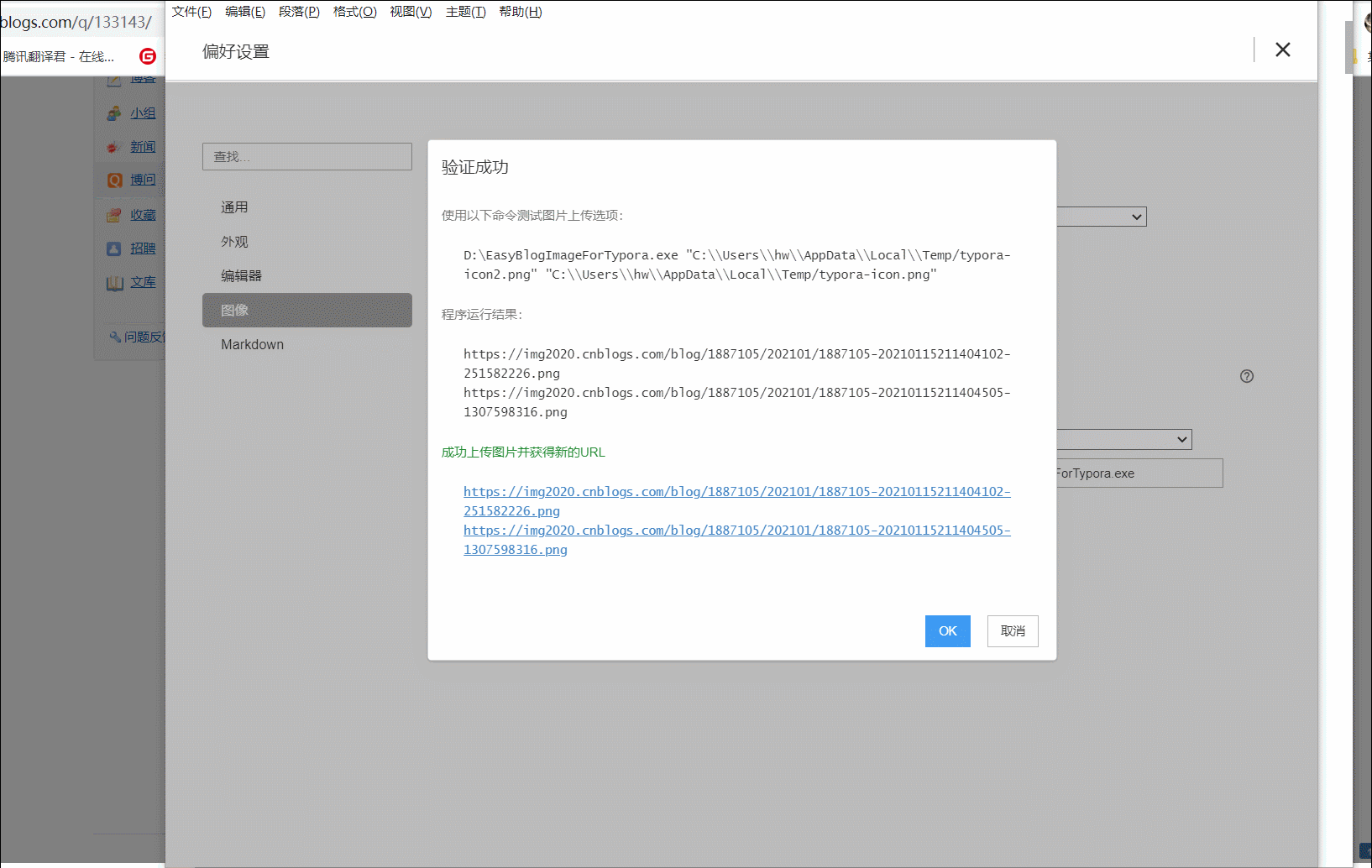
Task: Open the 文件(F) menu
Action: pos(191,12)
